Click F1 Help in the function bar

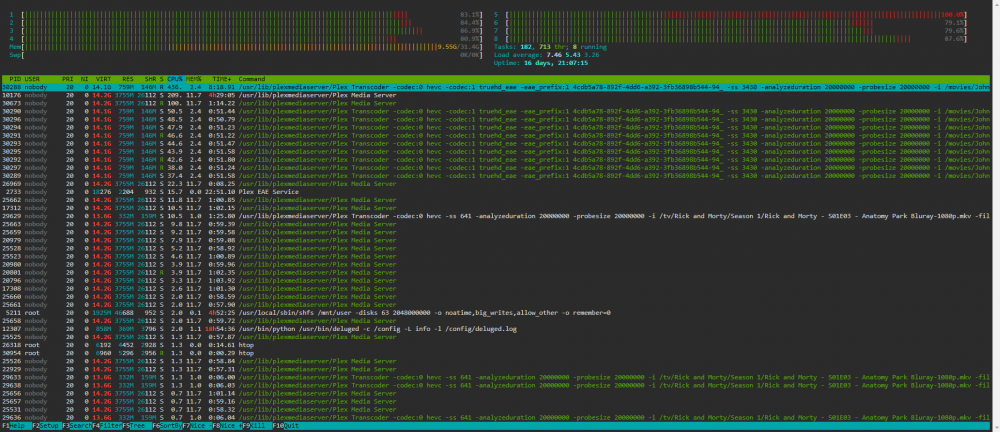(15, 426)
